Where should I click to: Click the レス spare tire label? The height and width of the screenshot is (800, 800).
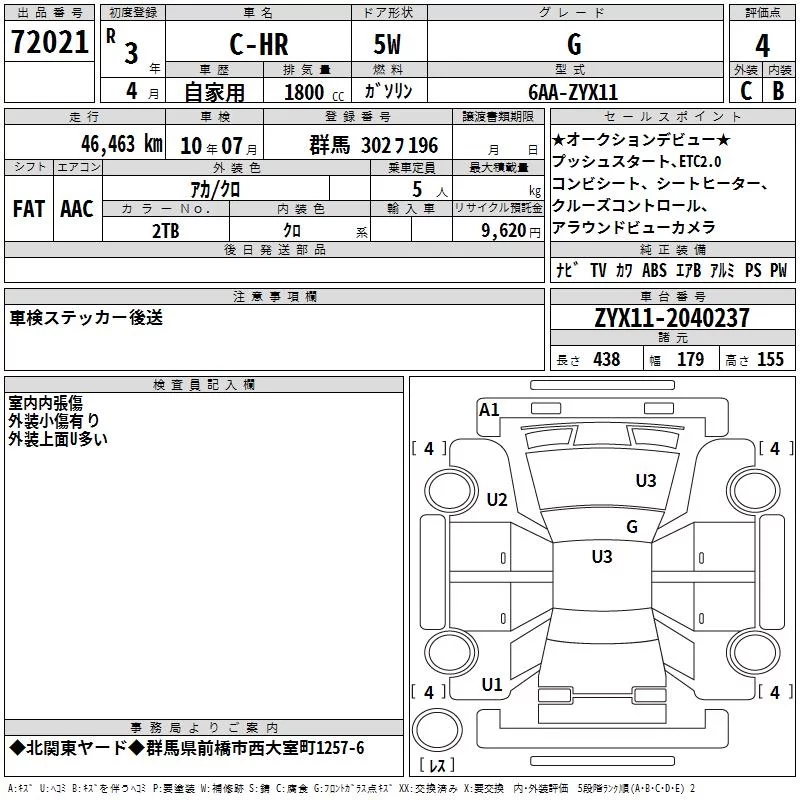click(437, 765)
